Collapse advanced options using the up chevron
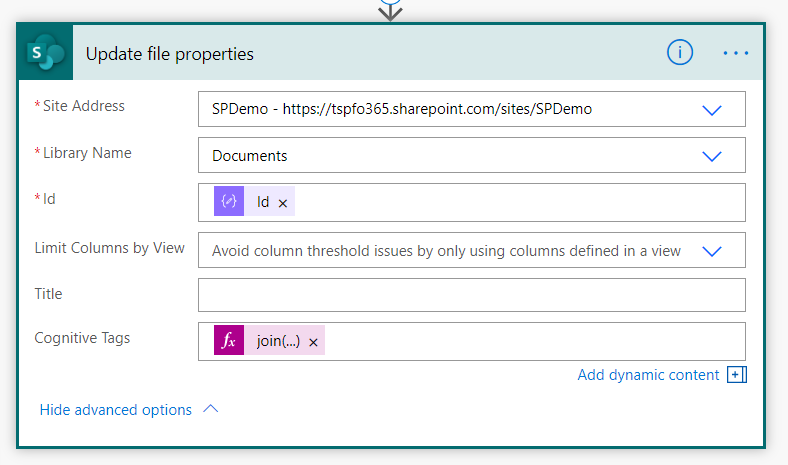Image resolution: width=788 pixels, height=465 pixels. (210, 409)
